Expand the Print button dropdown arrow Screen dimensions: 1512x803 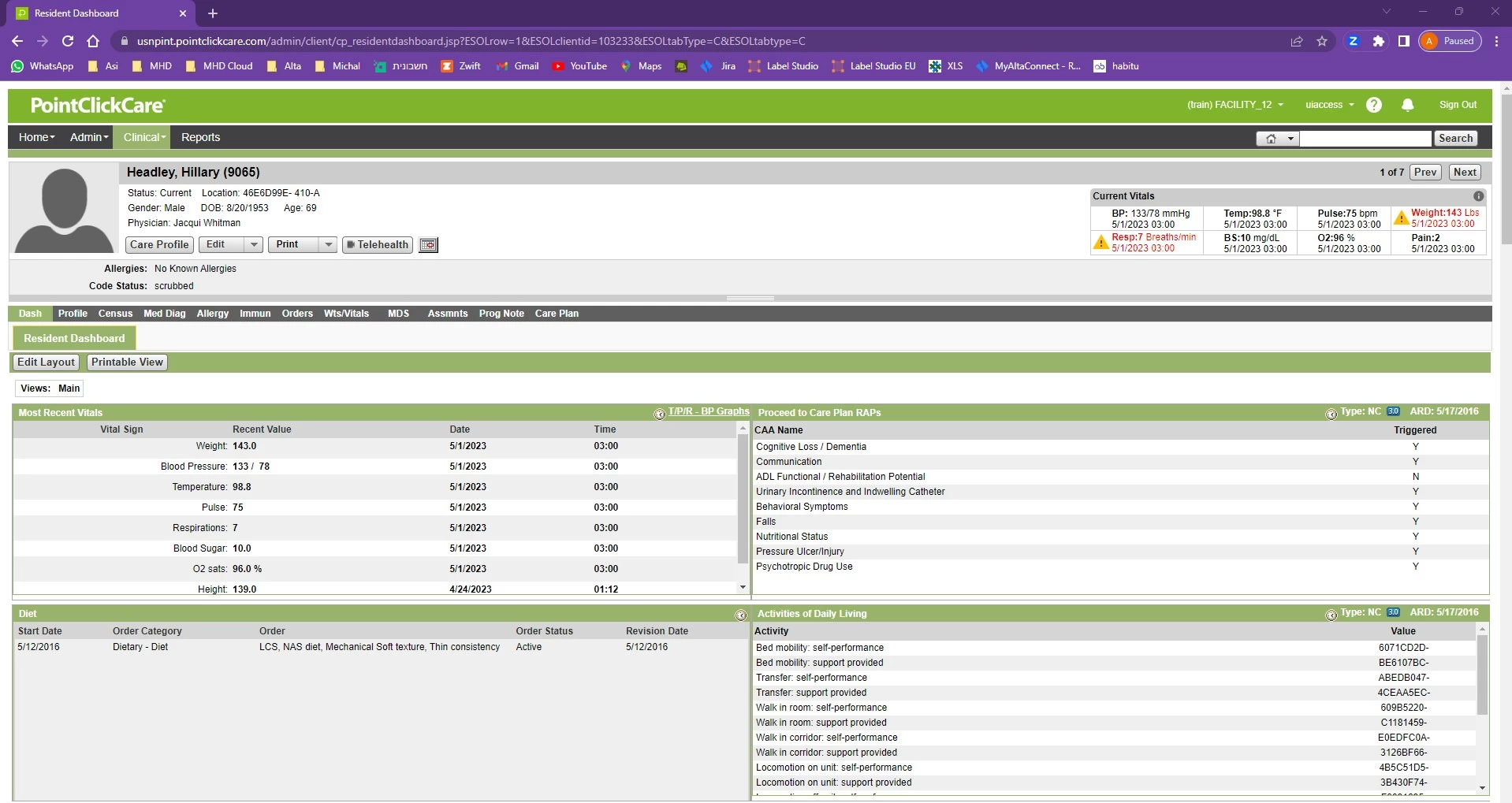tap(328, 245)
